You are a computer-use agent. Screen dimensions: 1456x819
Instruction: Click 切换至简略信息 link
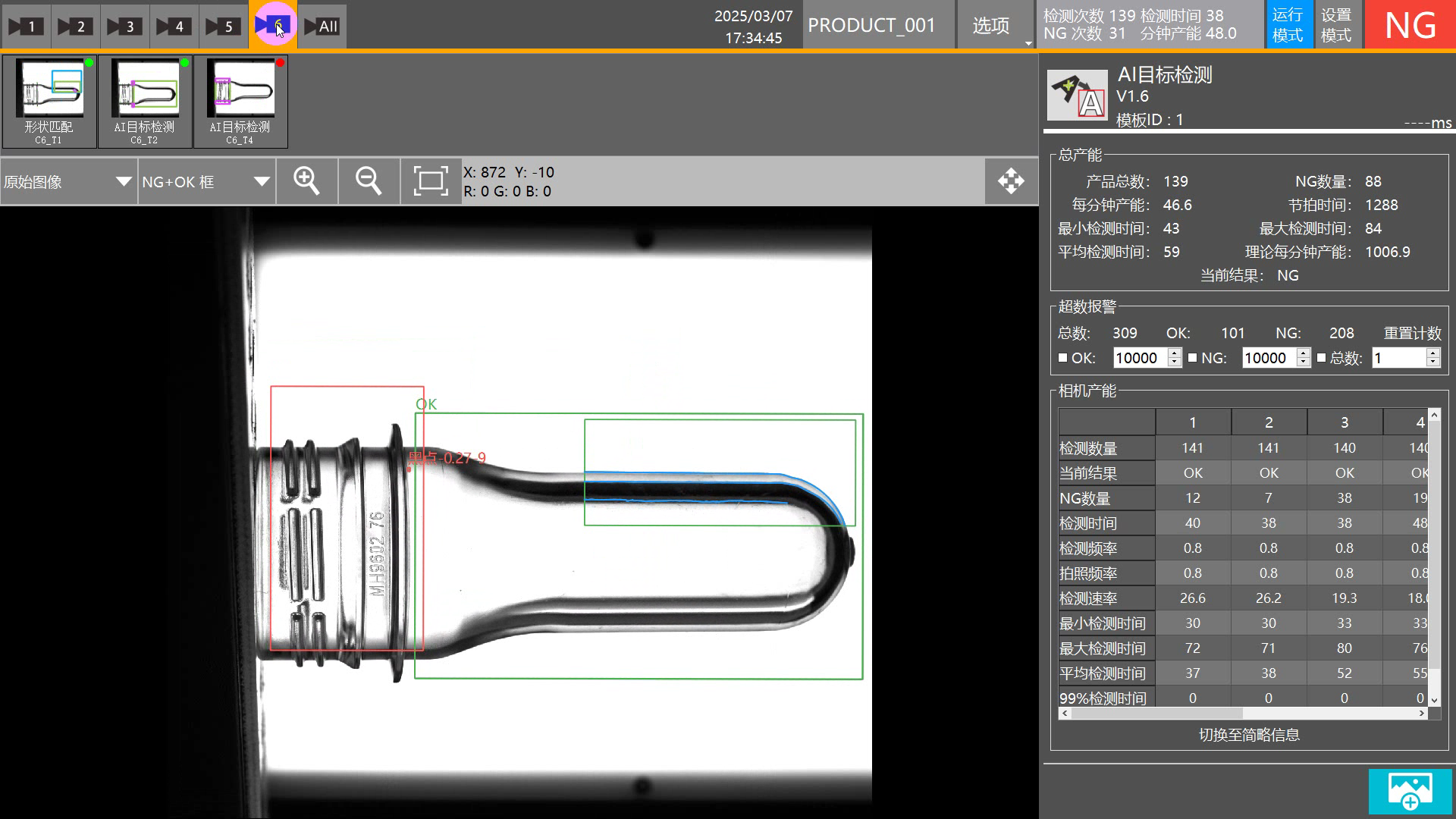click(1249, 735)
